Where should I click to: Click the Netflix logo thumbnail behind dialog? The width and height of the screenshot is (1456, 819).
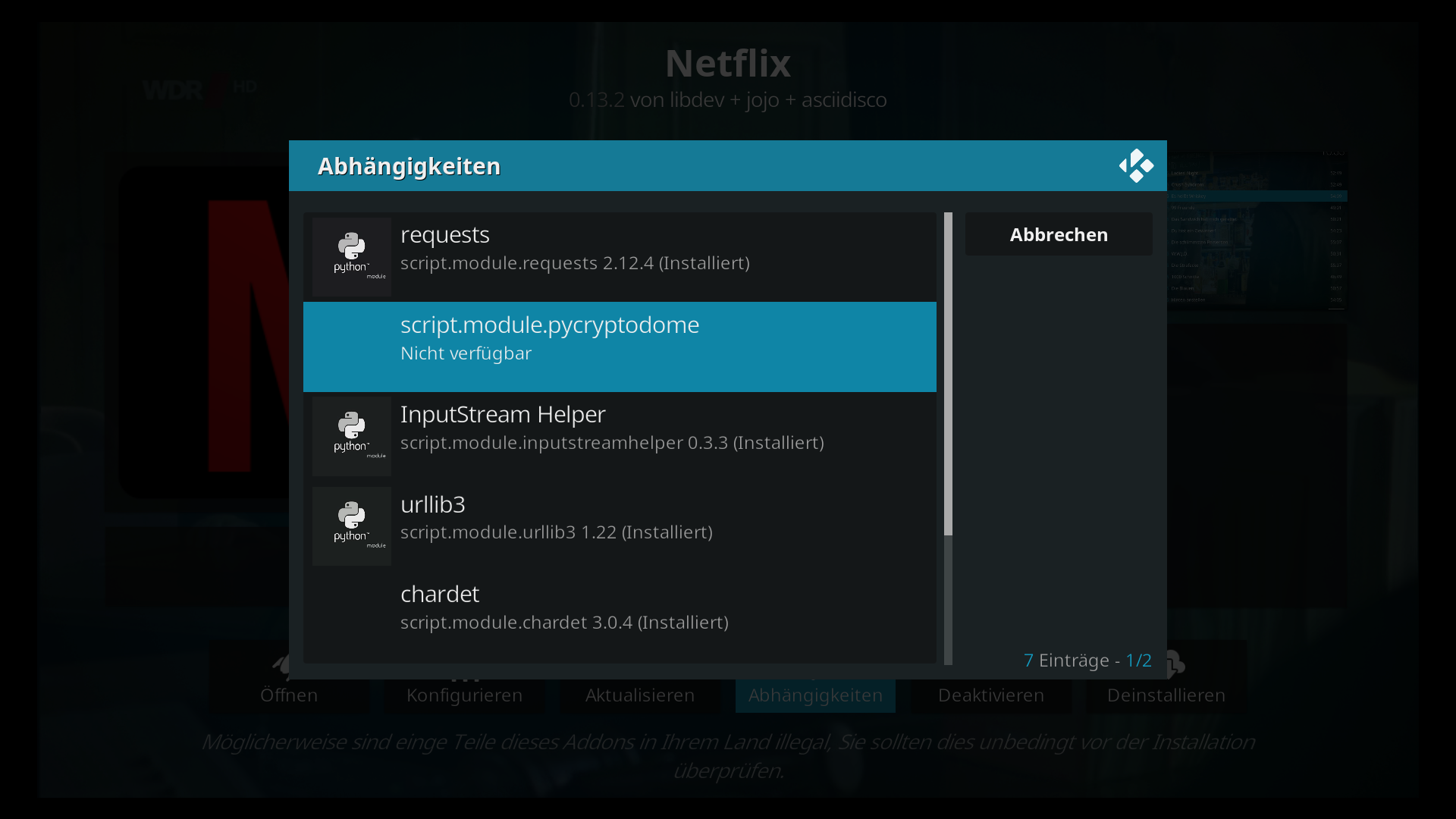tap(203, 334)
